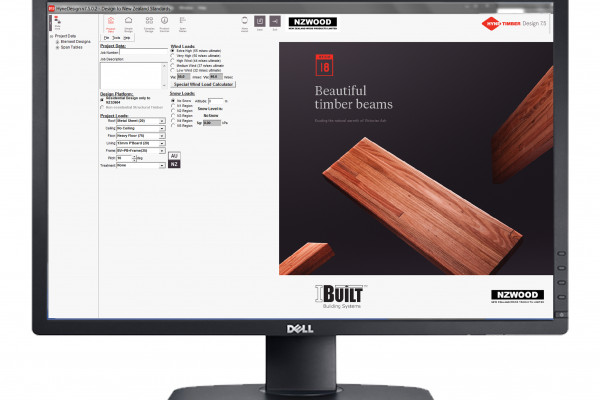Click the Beautiful timber beams banner image
600x400 pixels.
click(x=416, y=158)
